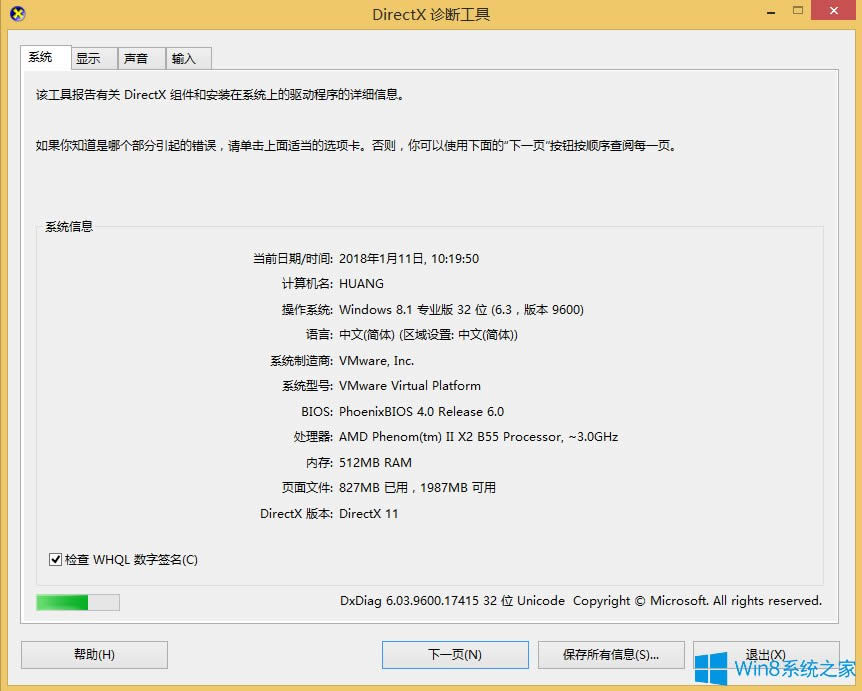Exit the tool using 退出(E)
The image size is (862, 691).
coord(766,654)
